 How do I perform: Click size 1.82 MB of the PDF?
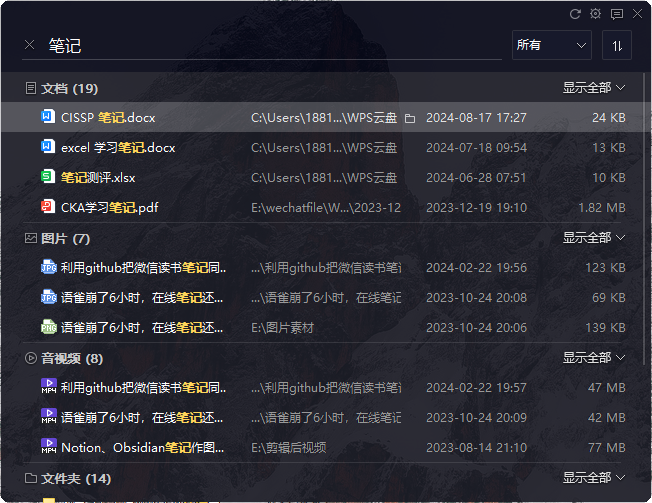point(602,207)
